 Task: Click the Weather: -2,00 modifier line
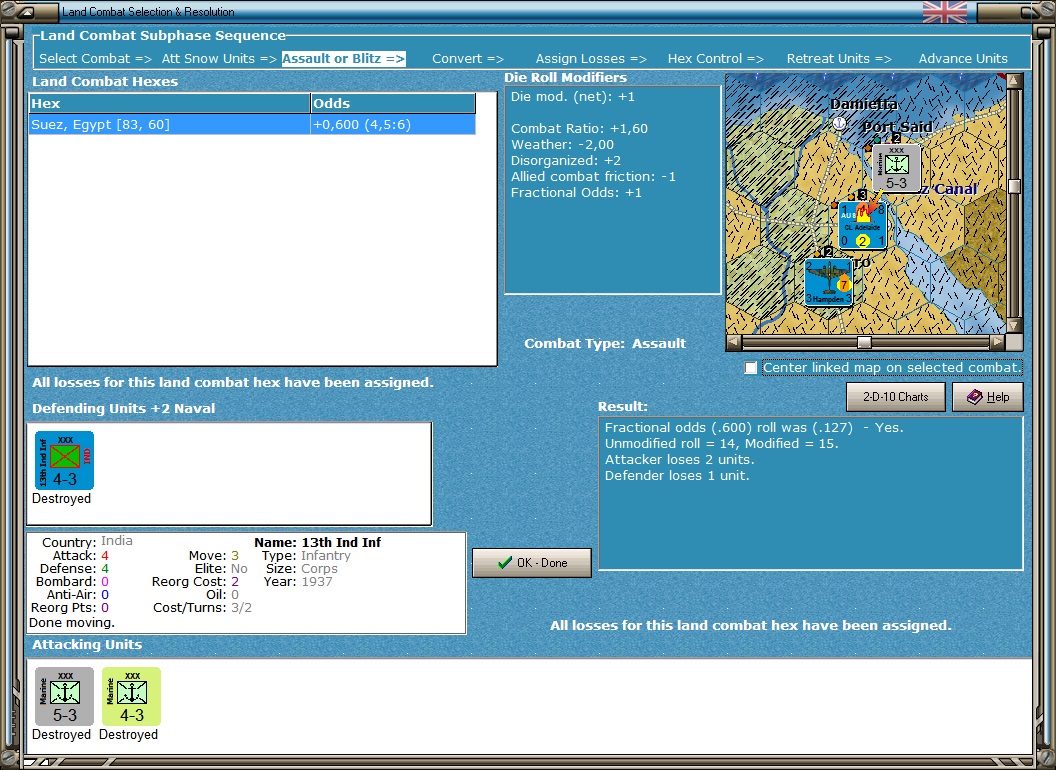pyautogui.click(x=562, y=145)
